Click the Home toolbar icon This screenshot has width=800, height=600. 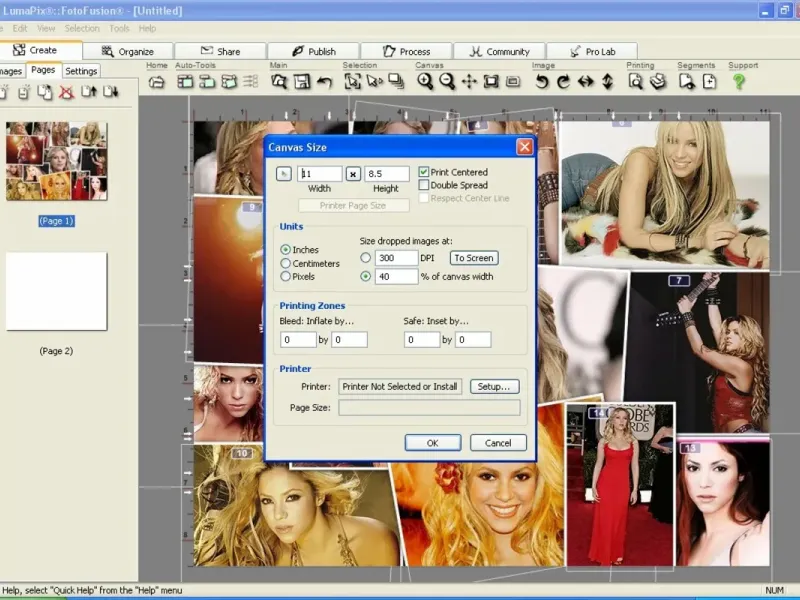pyautogui.click(x=157, y=82)
